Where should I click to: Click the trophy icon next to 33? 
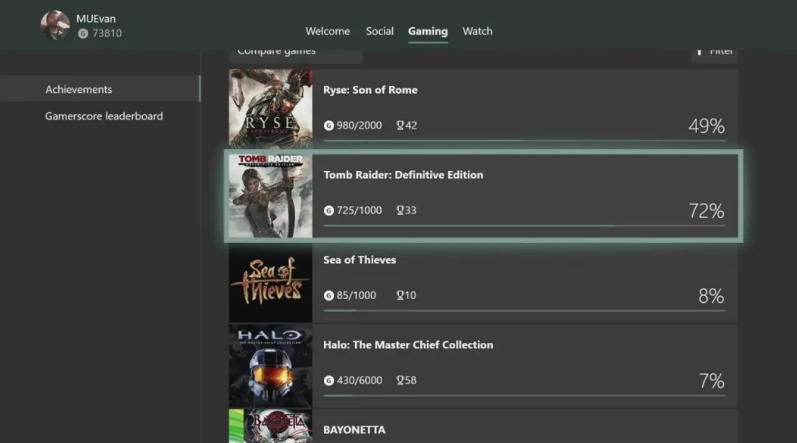(400, 210)
